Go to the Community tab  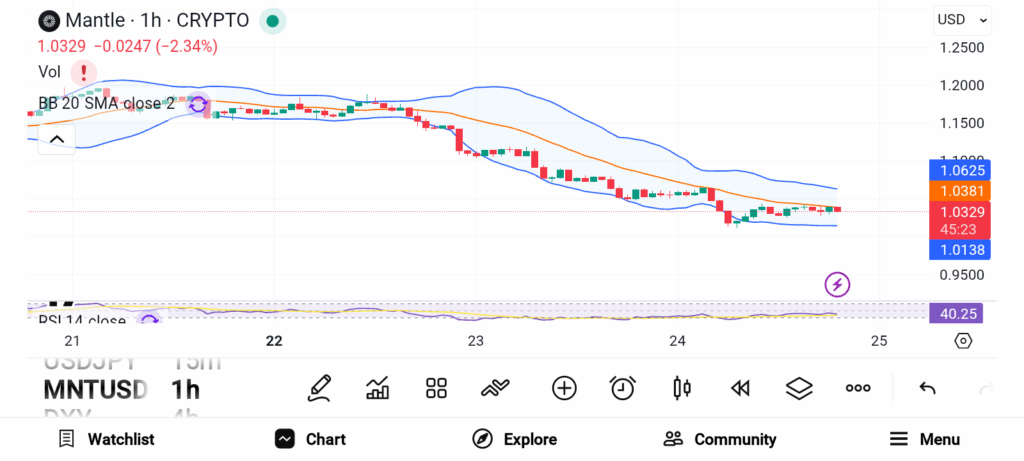click(720, 439)
